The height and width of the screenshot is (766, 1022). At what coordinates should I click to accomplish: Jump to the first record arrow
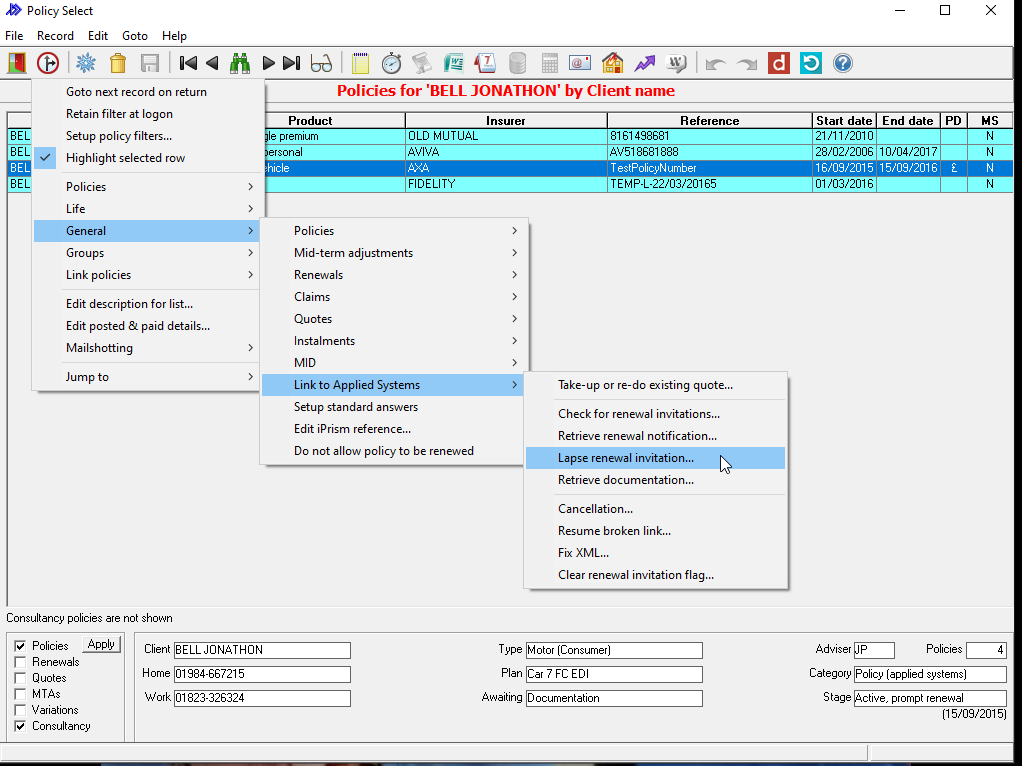pos(188,63)
